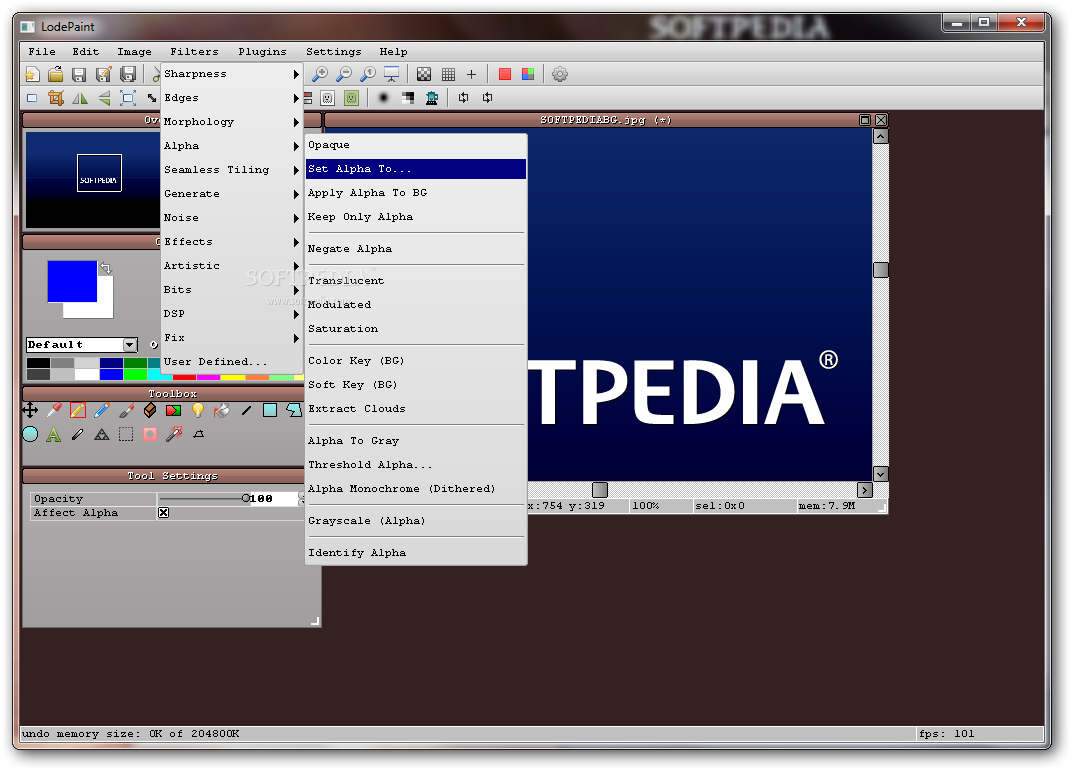Click the Zoom 1:1 magnifier icon
This screenshot has height=770, width=1072.
(368, 74)
